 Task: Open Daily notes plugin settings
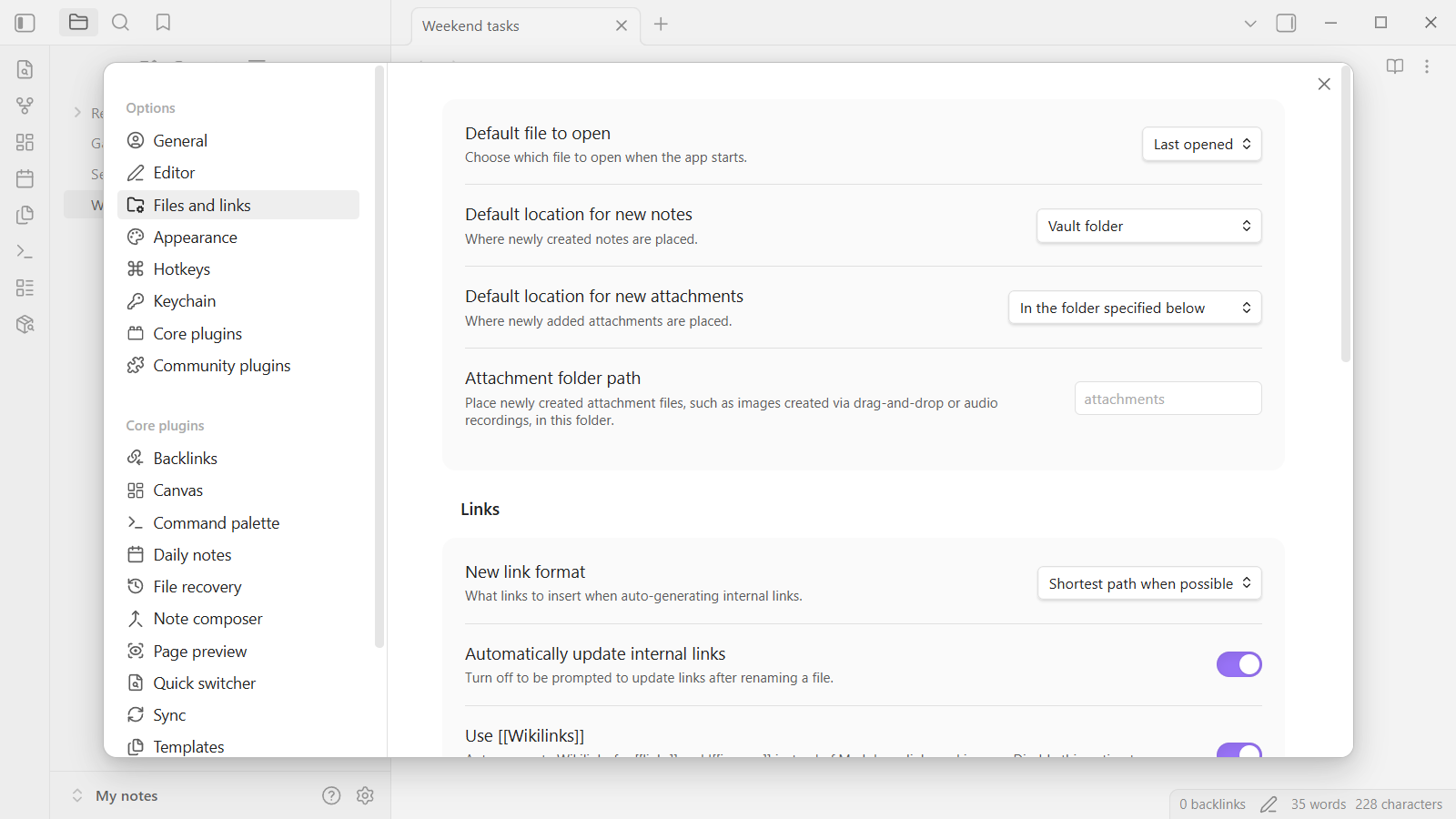pos(238,555)
